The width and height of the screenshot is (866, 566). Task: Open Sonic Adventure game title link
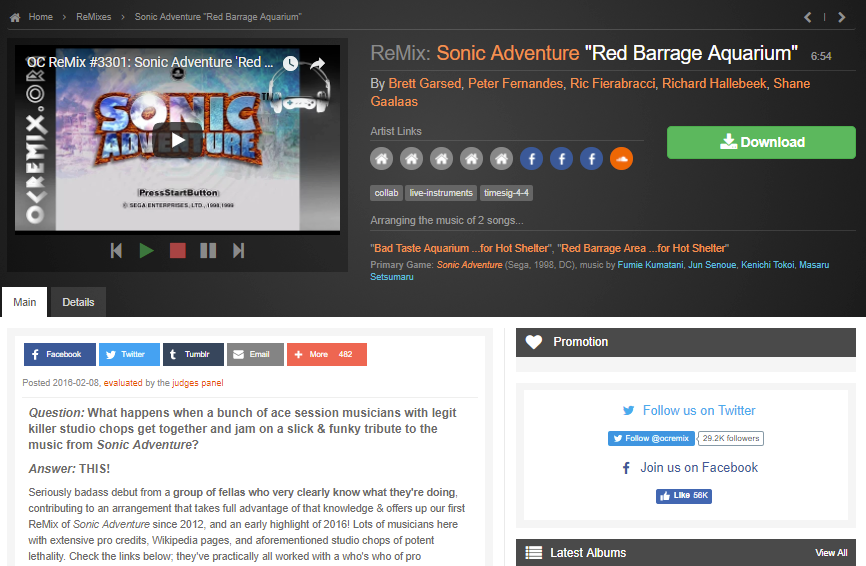point(508,53)
